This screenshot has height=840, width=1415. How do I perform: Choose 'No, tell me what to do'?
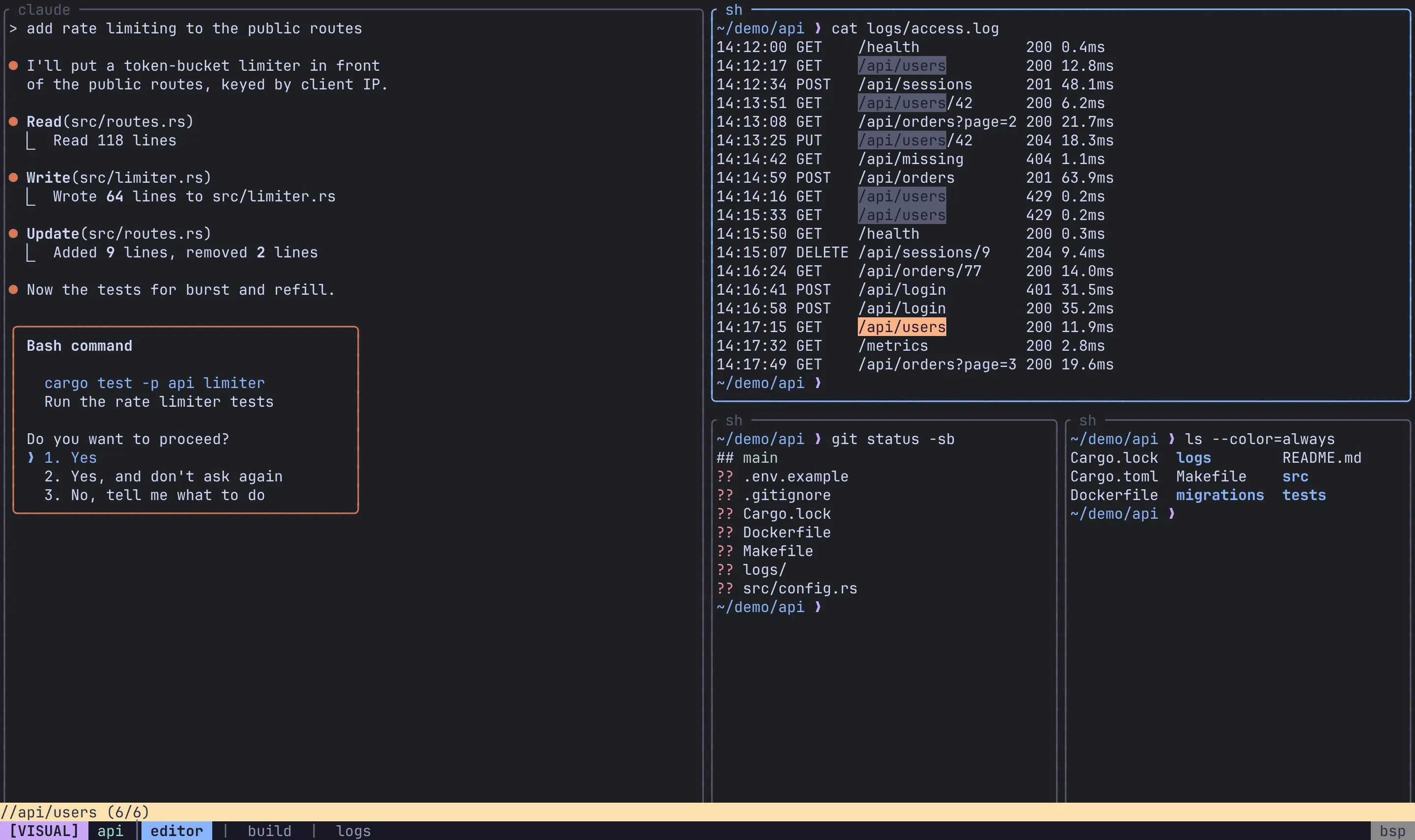154,495
